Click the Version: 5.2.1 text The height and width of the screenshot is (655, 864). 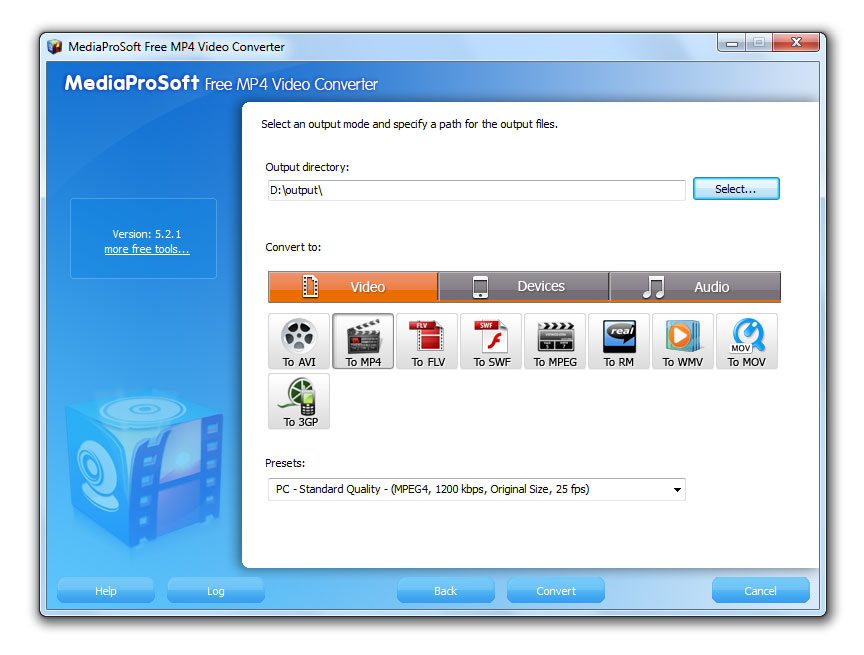(147, 234)
